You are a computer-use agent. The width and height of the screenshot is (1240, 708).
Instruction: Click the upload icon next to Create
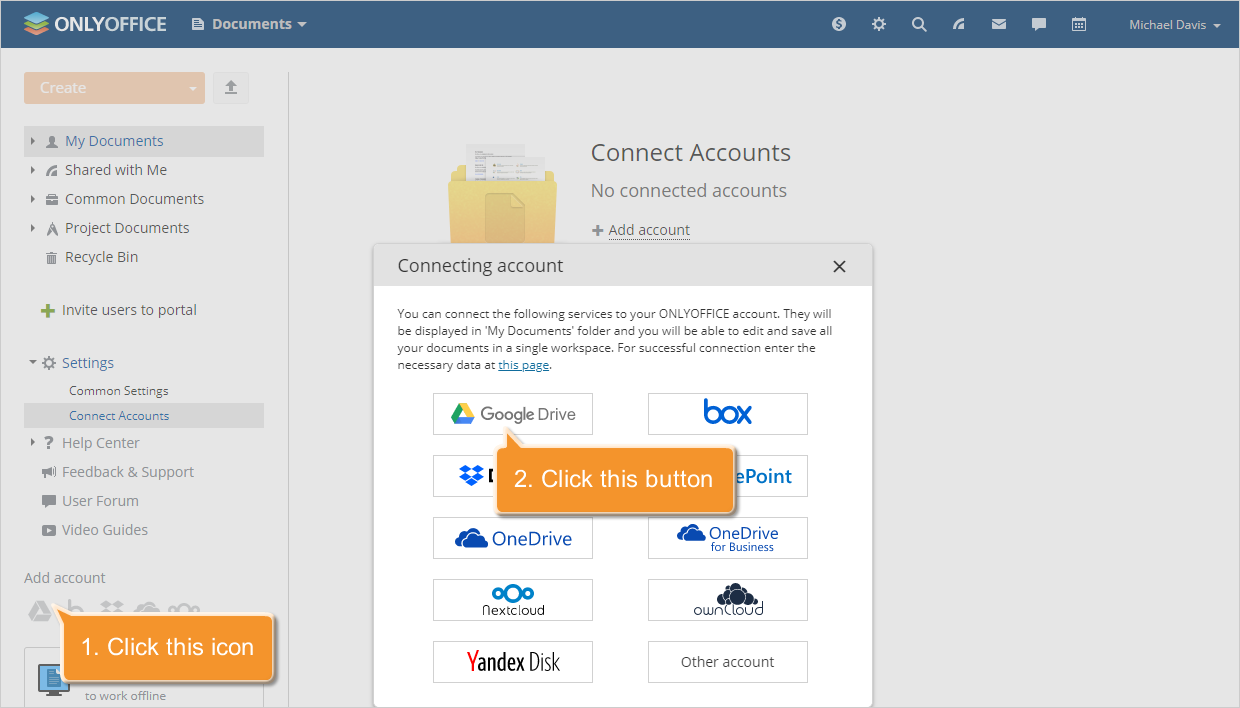coord(231,87)
